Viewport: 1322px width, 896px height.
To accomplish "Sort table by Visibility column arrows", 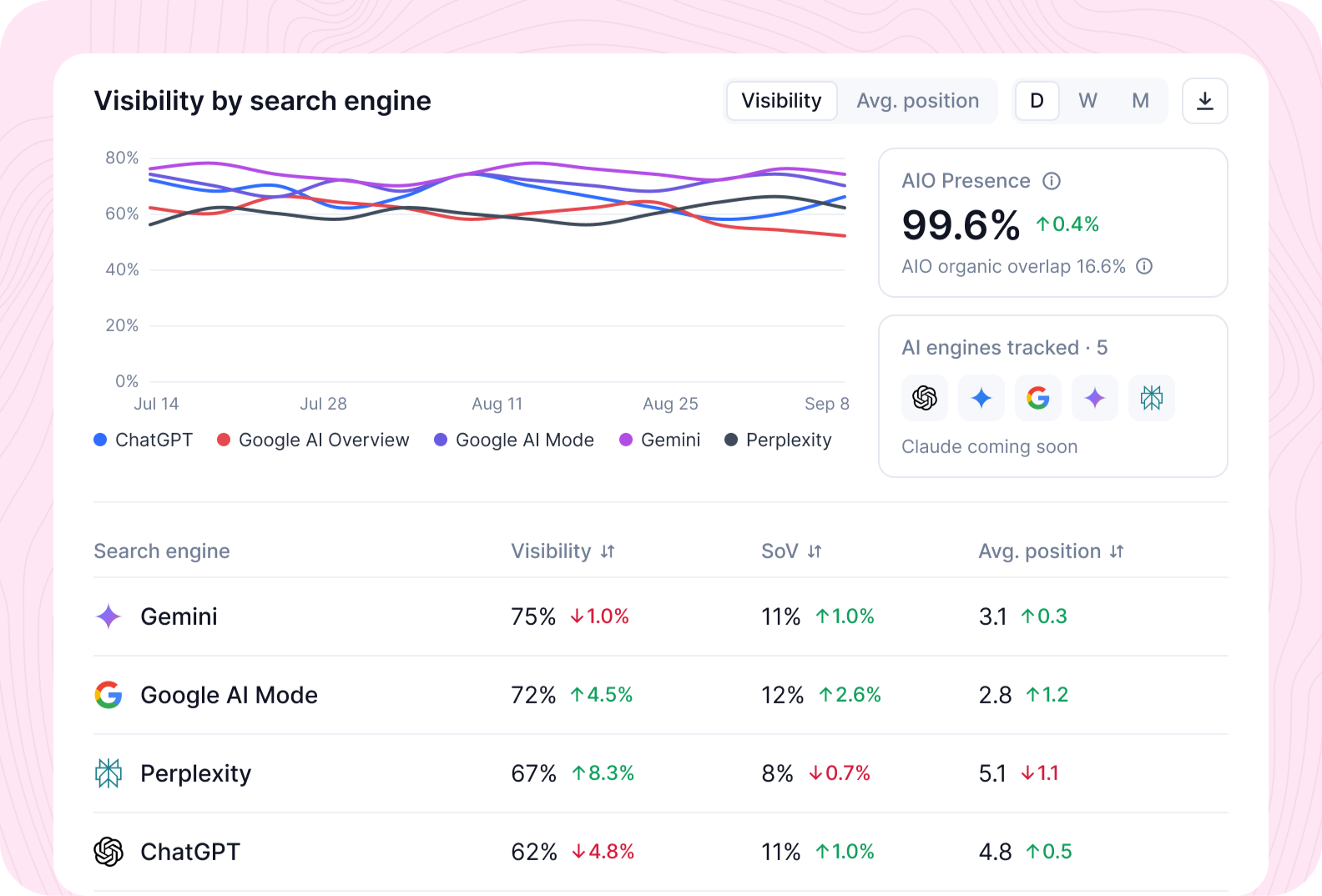I will [x=608, y=551].
